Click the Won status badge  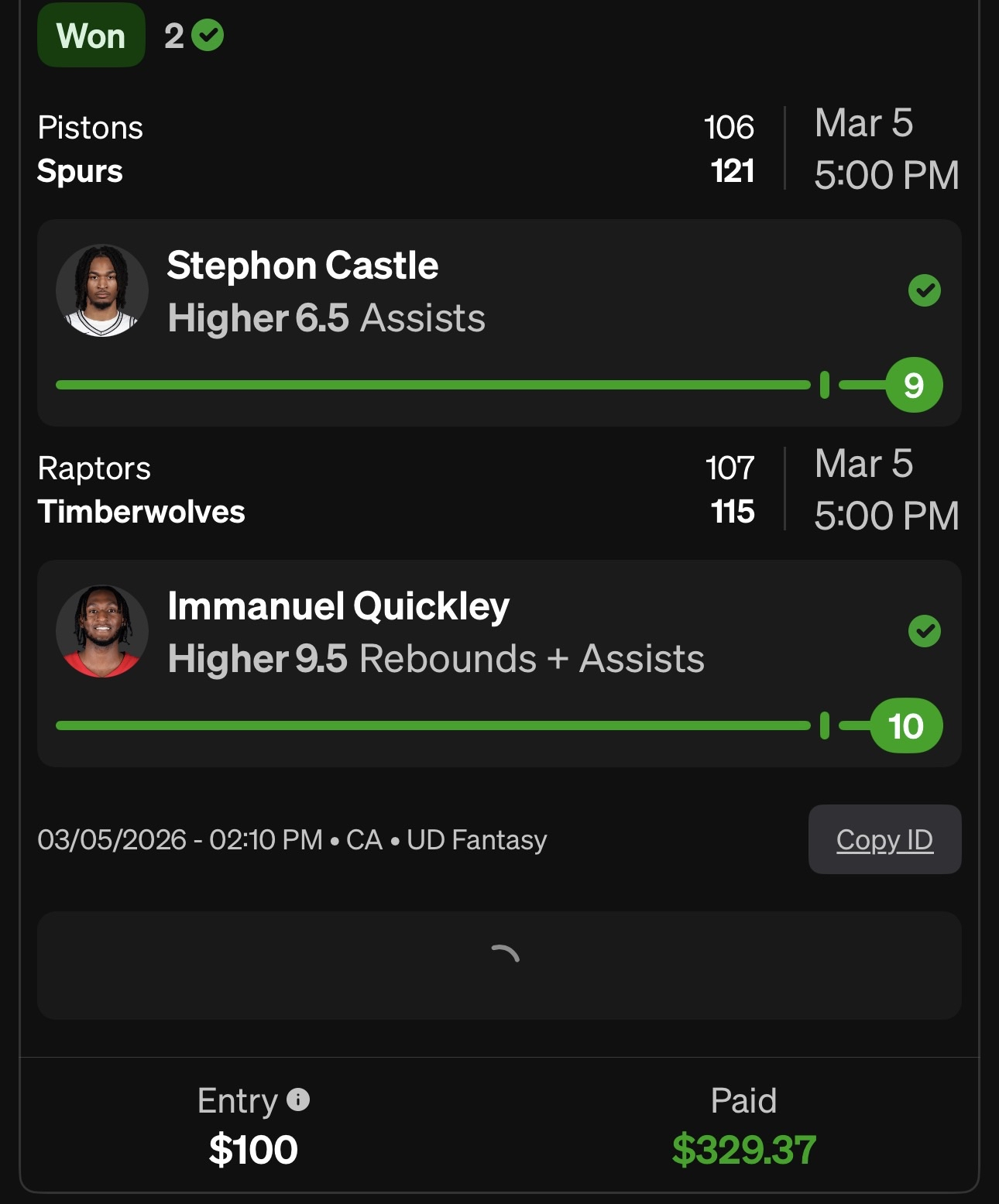pos(91,36)
